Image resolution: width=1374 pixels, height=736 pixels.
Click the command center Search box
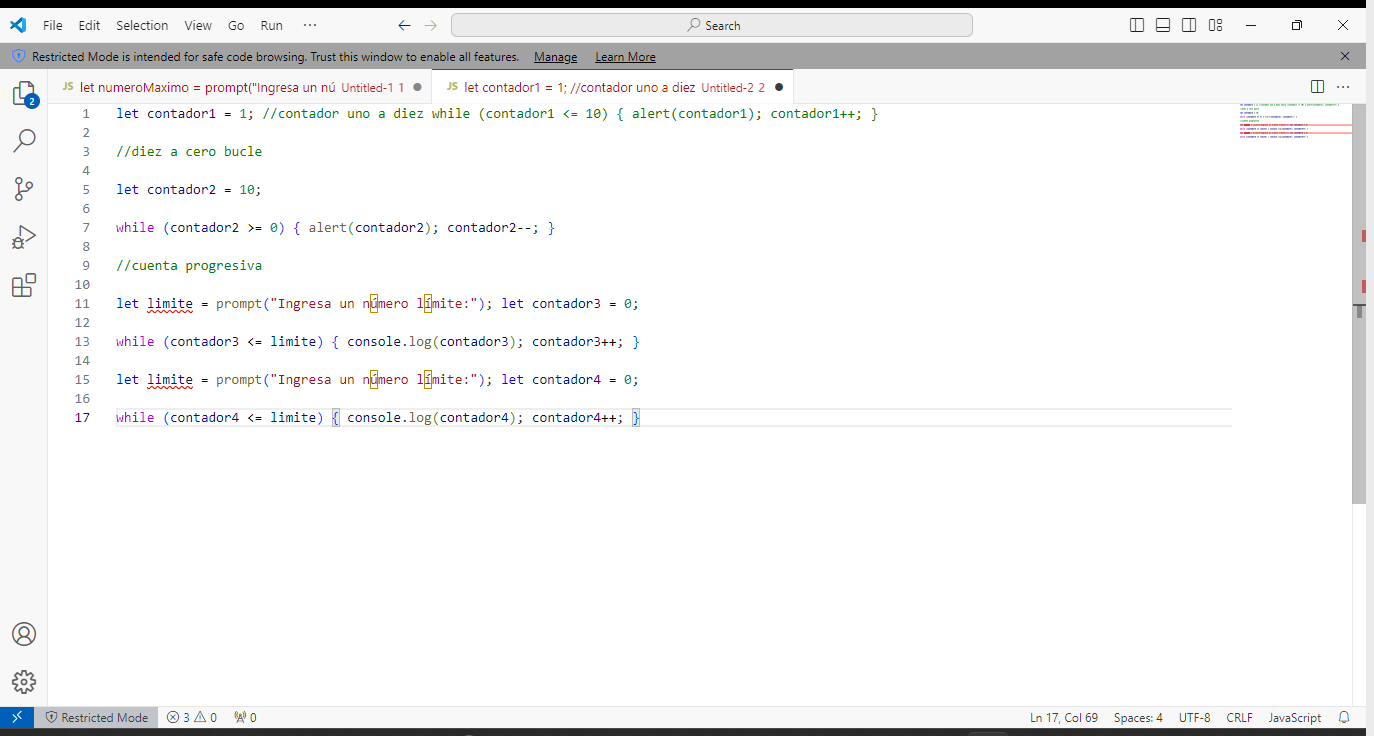(712, 25)
